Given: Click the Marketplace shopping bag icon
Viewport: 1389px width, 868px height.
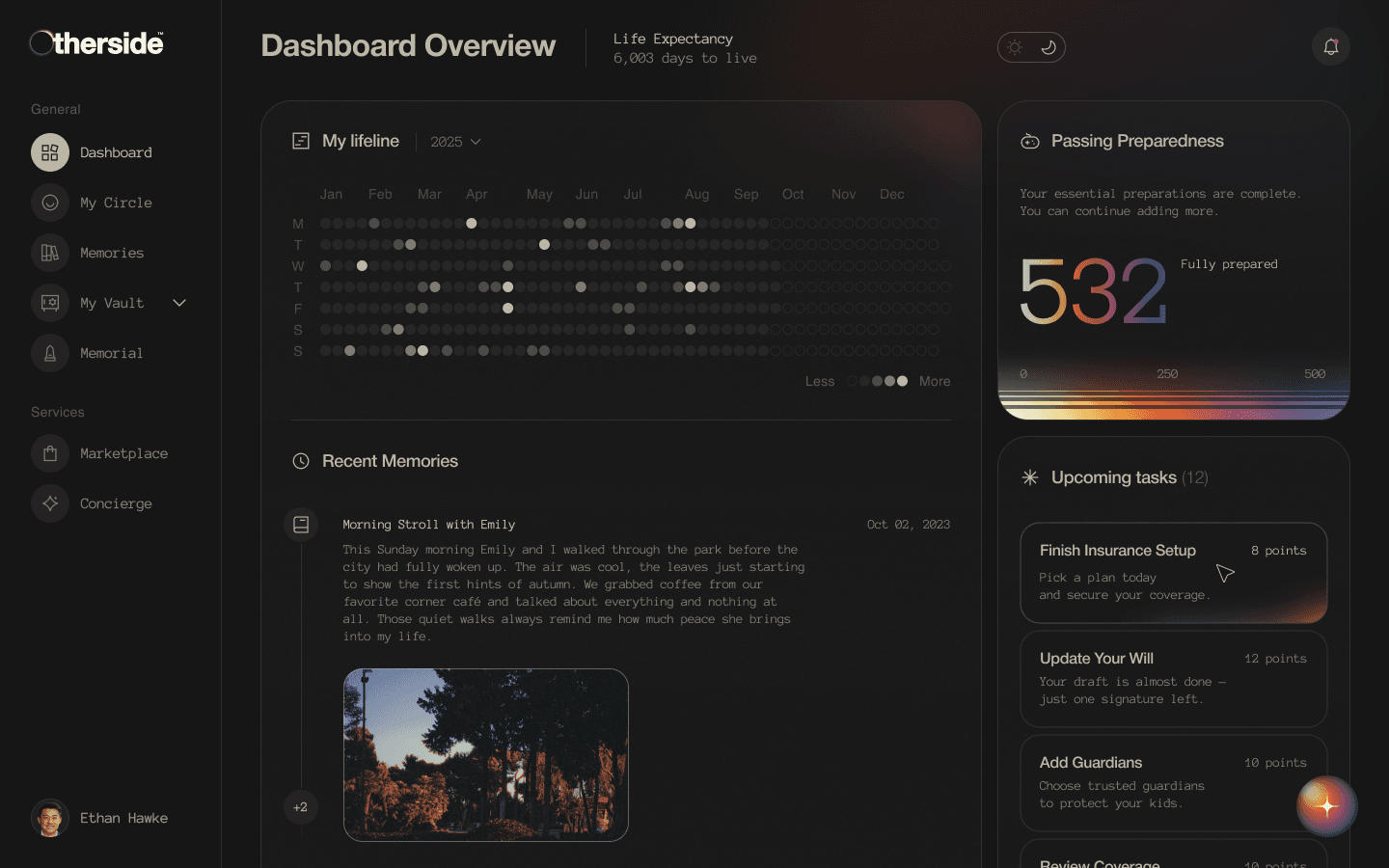Looking at the screenshot, I should pyautogui.click(x=50, y=453).
